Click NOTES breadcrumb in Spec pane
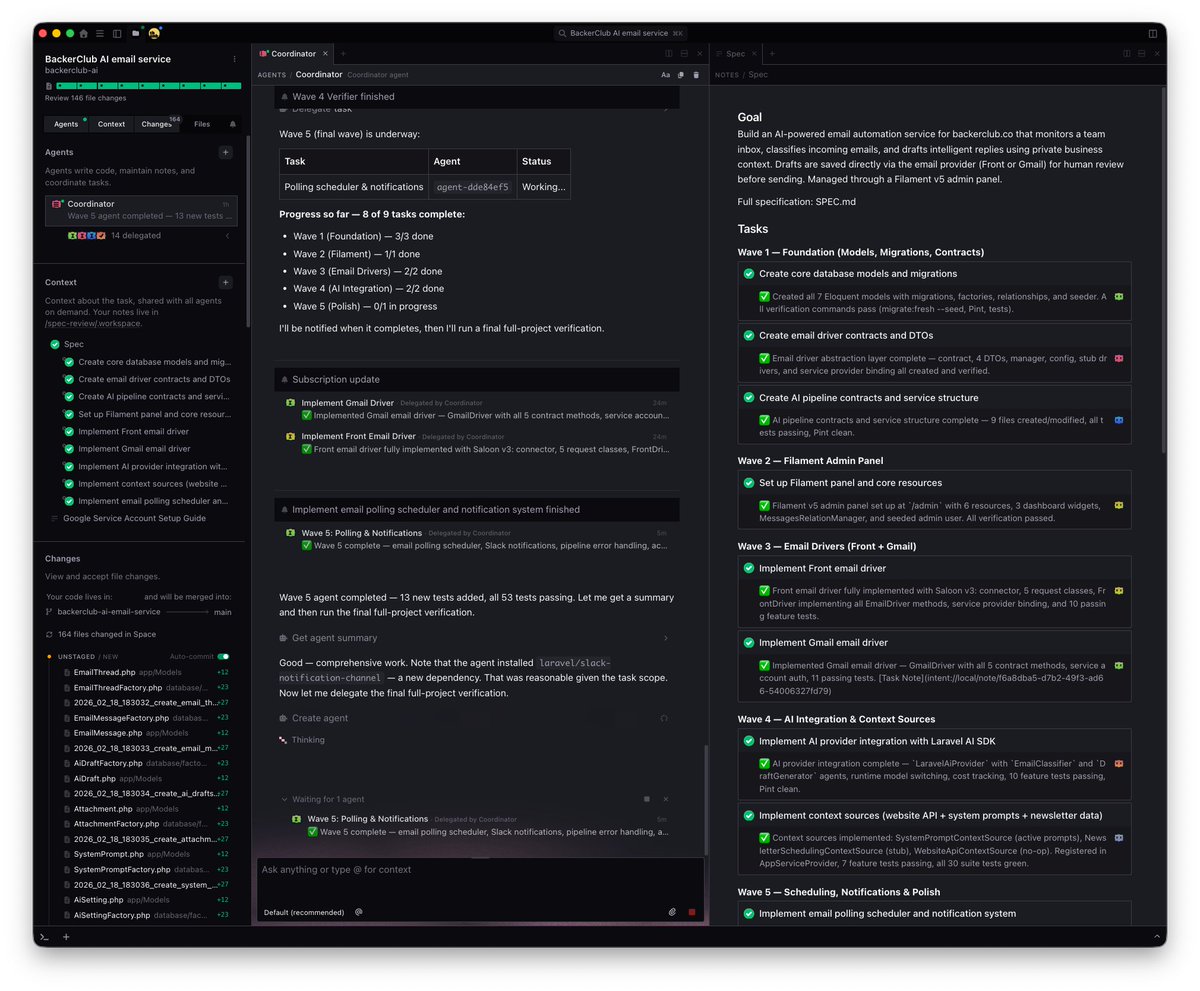Viewport: 1200px width, 991px height. [727, 75]
